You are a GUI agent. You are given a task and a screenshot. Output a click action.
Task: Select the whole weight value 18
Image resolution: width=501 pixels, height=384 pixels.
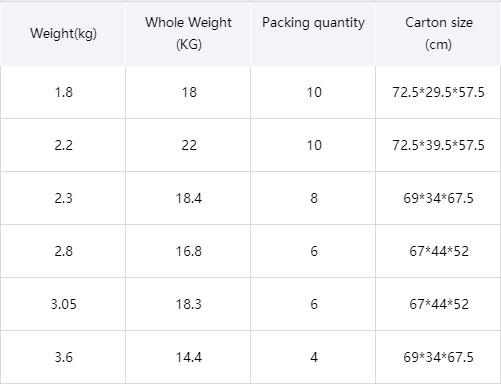(x=188, y=92)
